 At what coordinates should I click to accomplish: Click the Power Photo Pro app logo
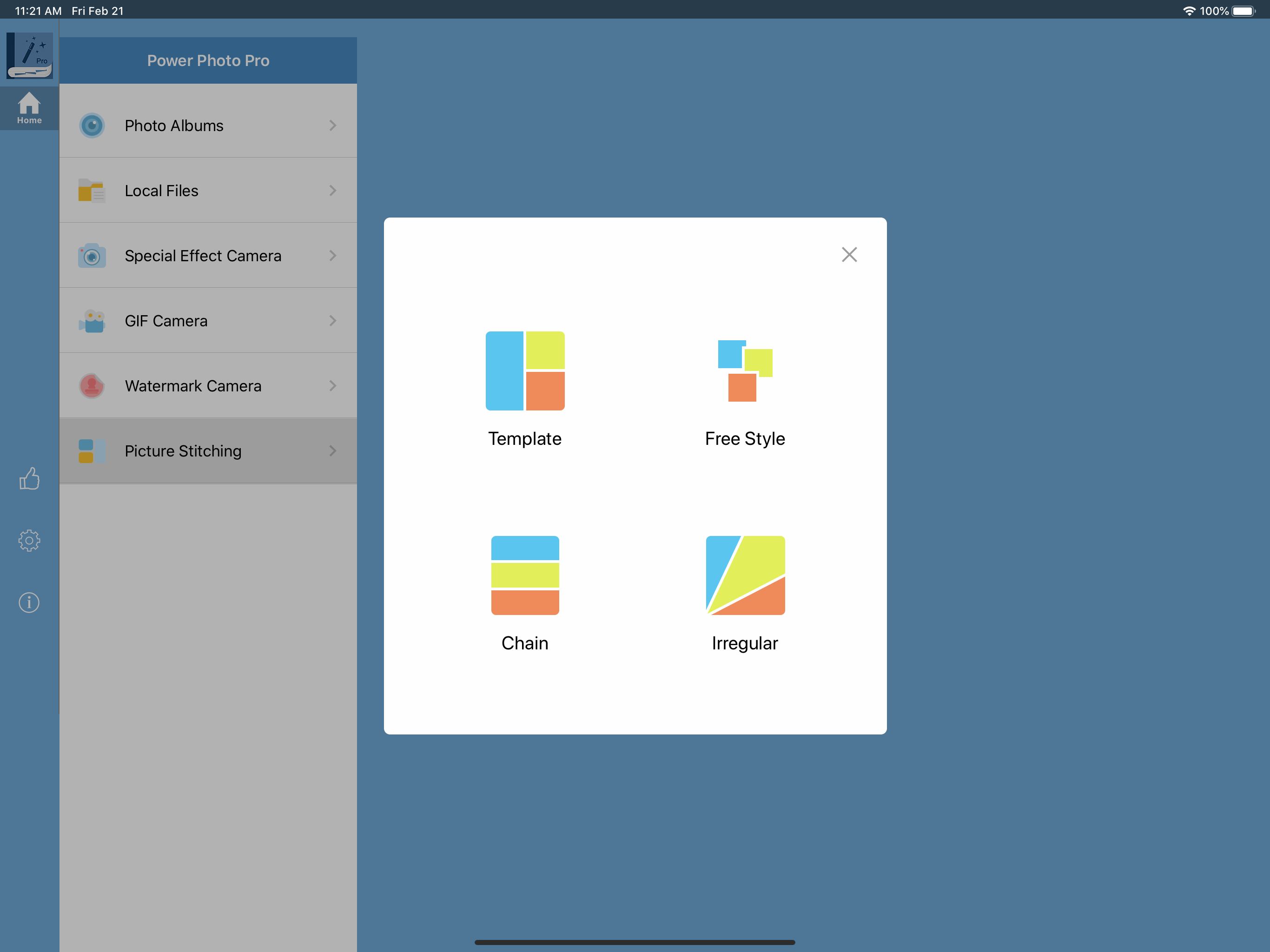pyautogui.click(x=29, y=56)
